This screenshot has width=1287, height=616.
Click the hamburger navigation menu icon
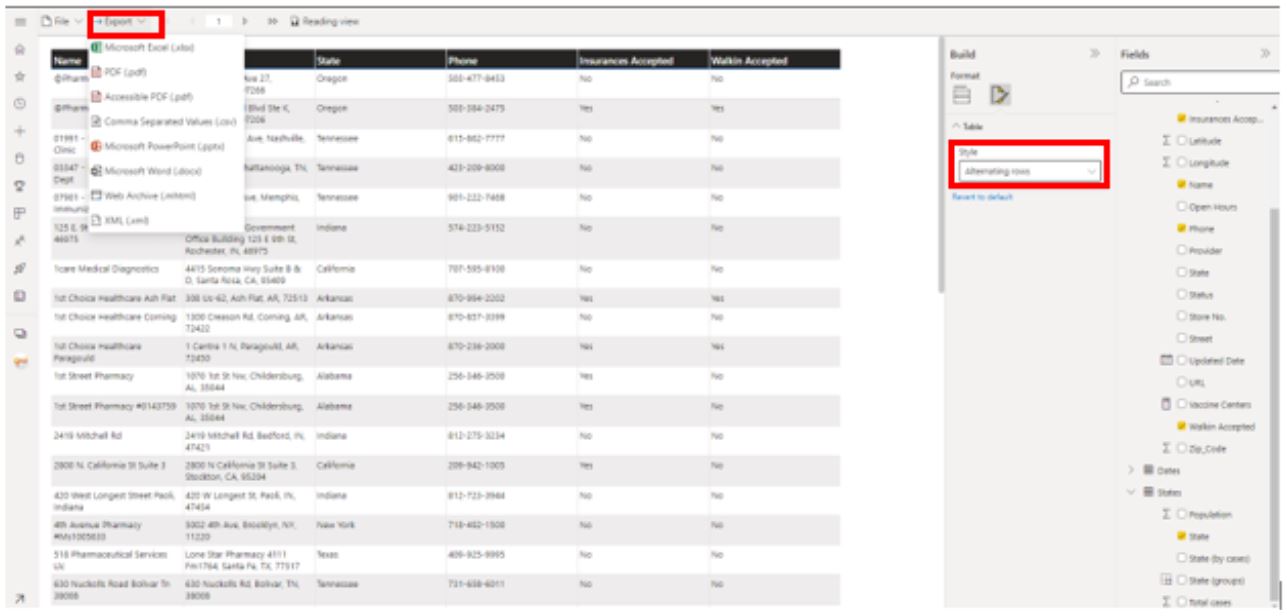(x=20, y=21)
